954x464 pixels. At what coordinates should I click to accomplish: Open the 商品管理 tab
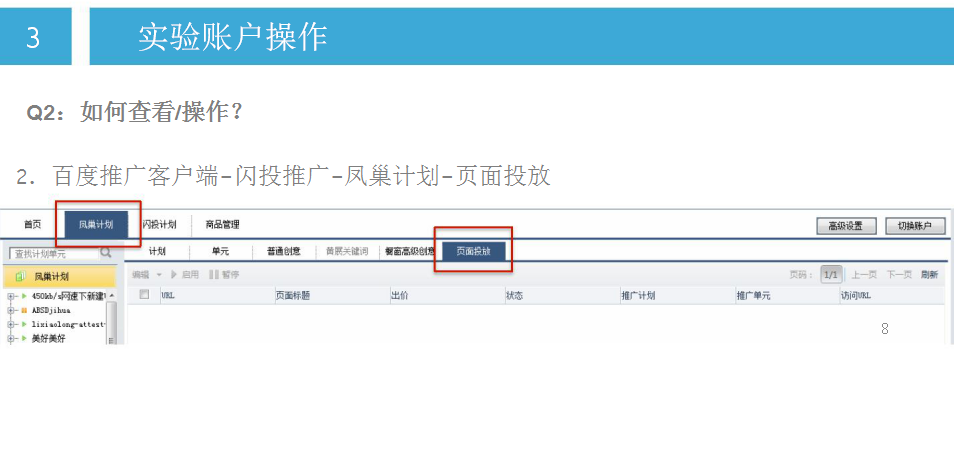point(223,225)
